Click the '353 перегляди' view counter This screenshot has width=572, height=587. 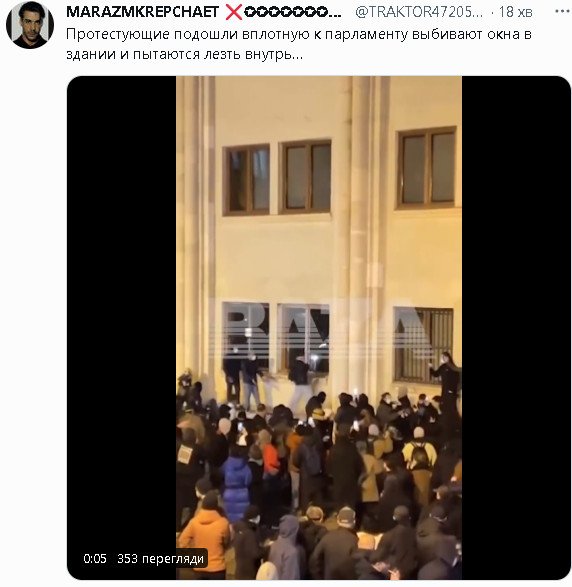[161, 559]
